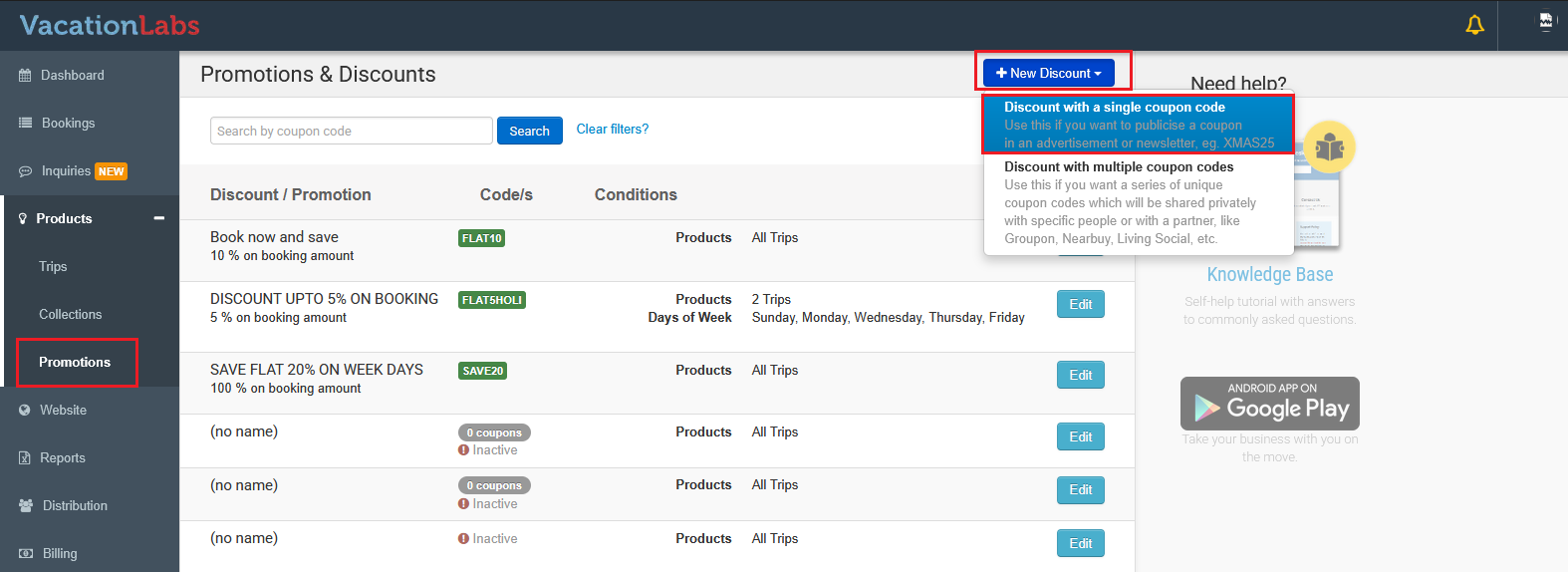Open the Google Play Android app badge
Image resolution: width=1568 pixels, height=572 pixels.
click(x=1269, y=404)
